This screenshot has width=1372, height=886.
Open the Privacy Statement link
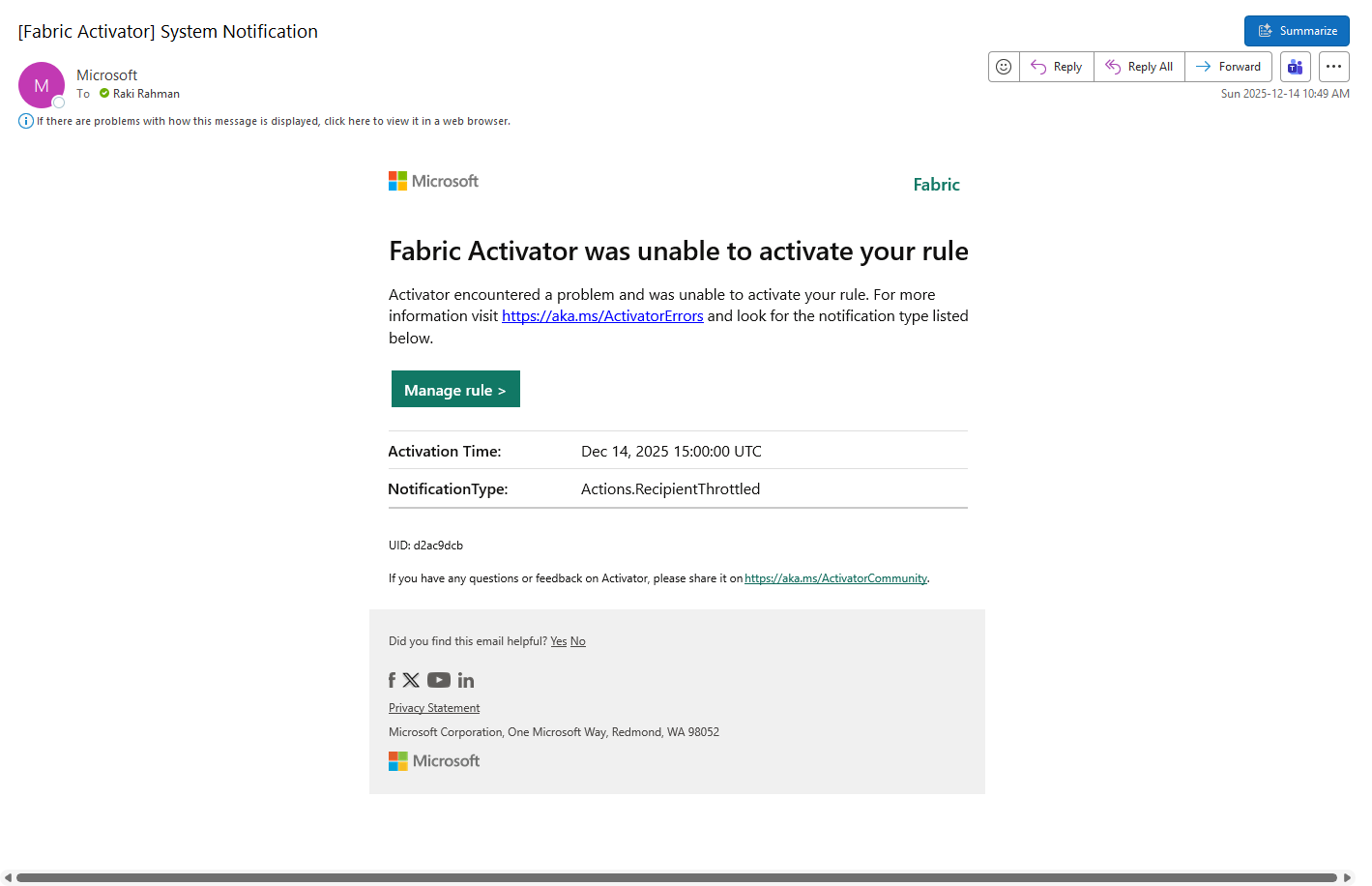click(x=434, y=708)
